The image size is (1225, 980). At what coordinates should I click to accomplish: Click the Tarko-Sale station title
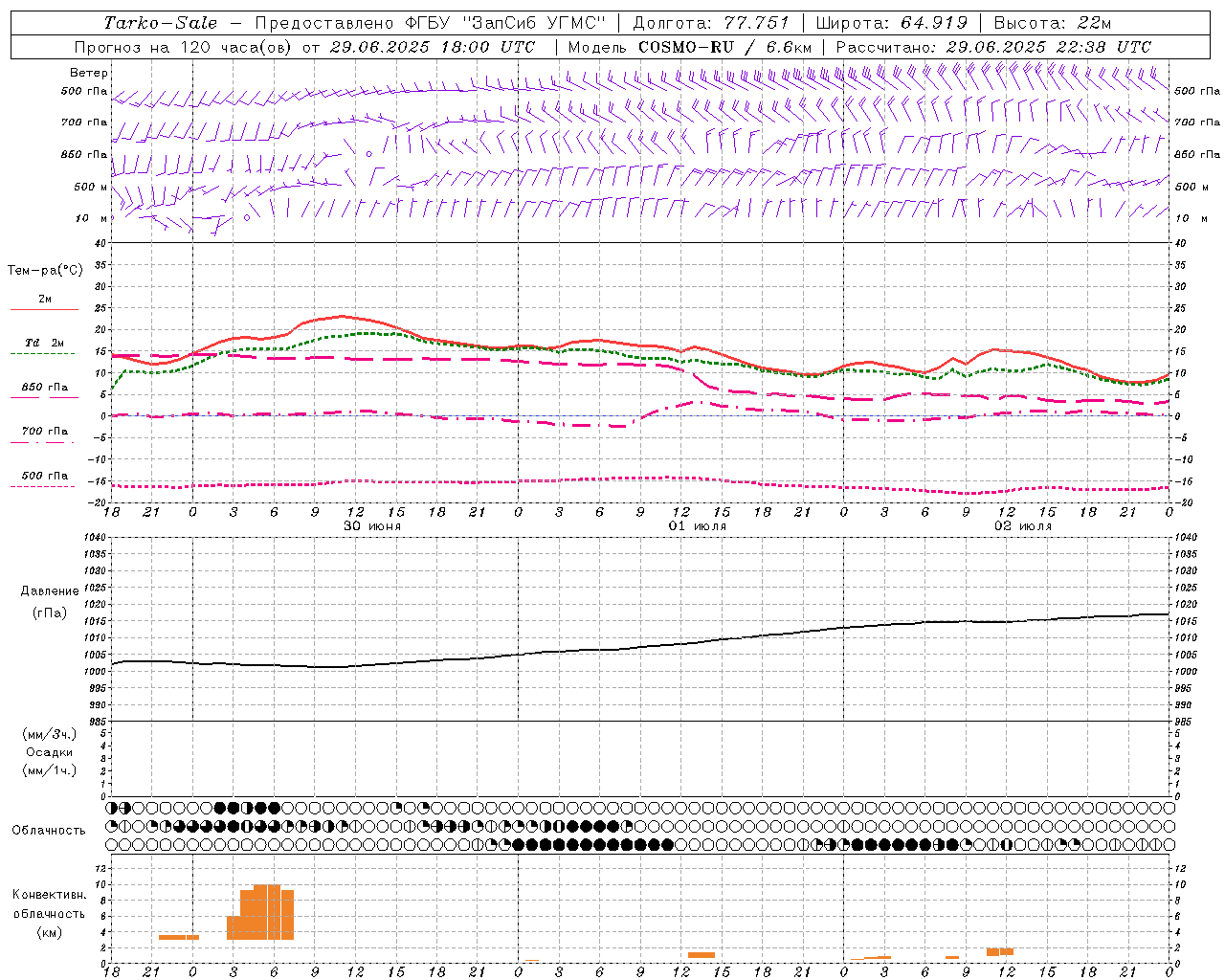tap(160, 23)
